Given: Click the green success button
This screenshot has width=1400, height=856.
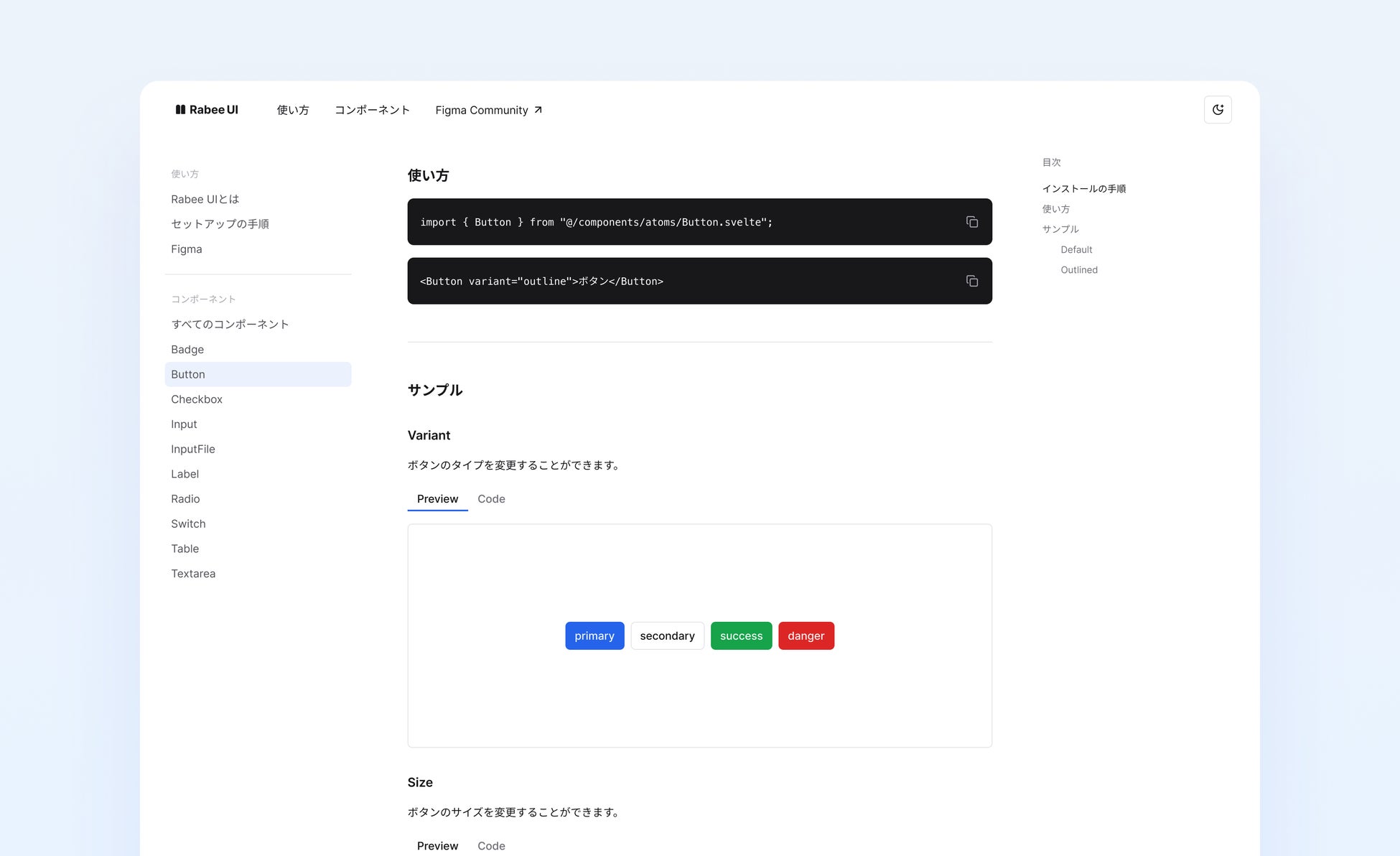Looking at the screenshot, I should (741, 636).
